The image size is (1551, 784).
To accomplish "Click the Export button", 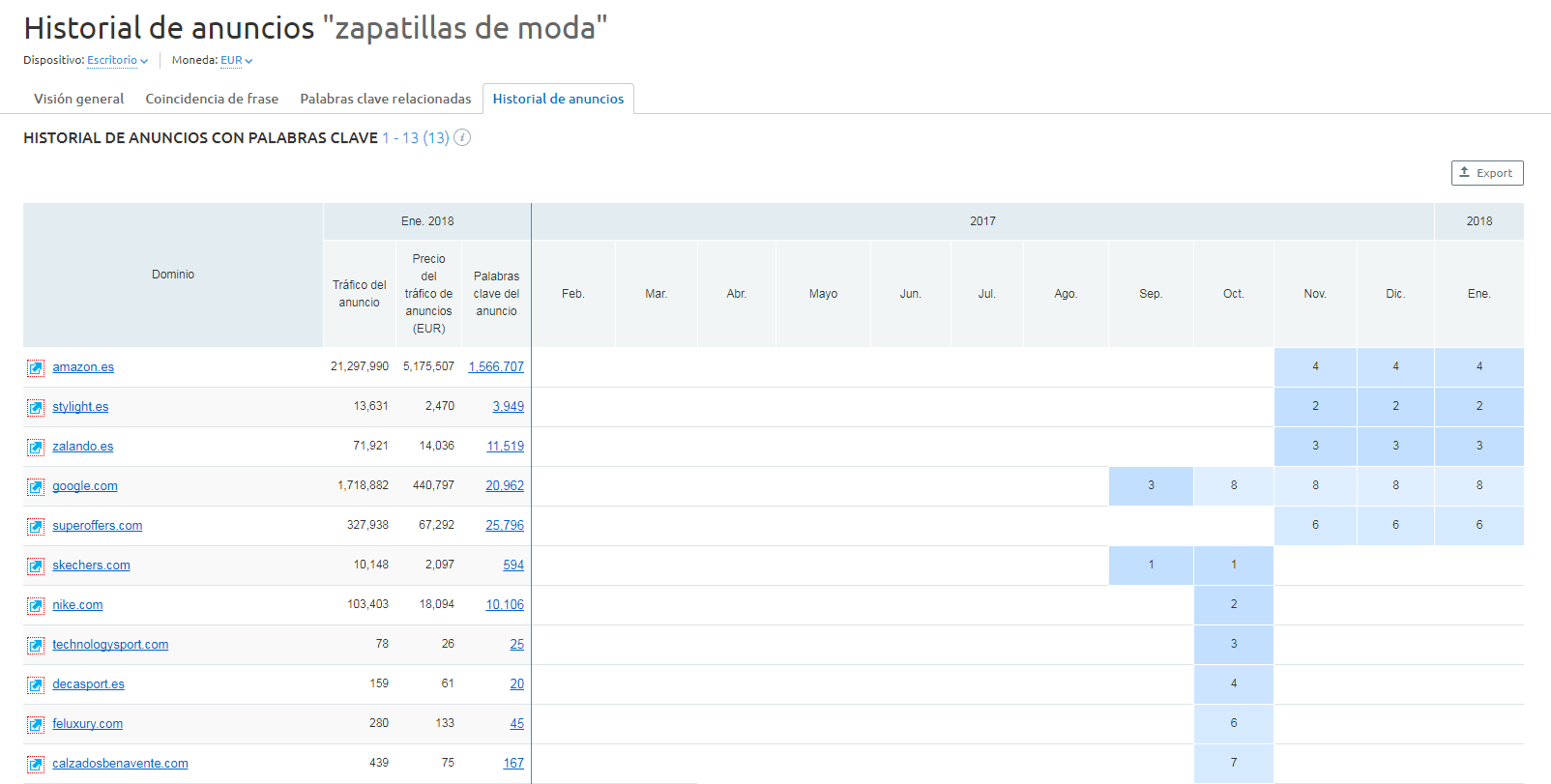I will tap(1487, 173).
